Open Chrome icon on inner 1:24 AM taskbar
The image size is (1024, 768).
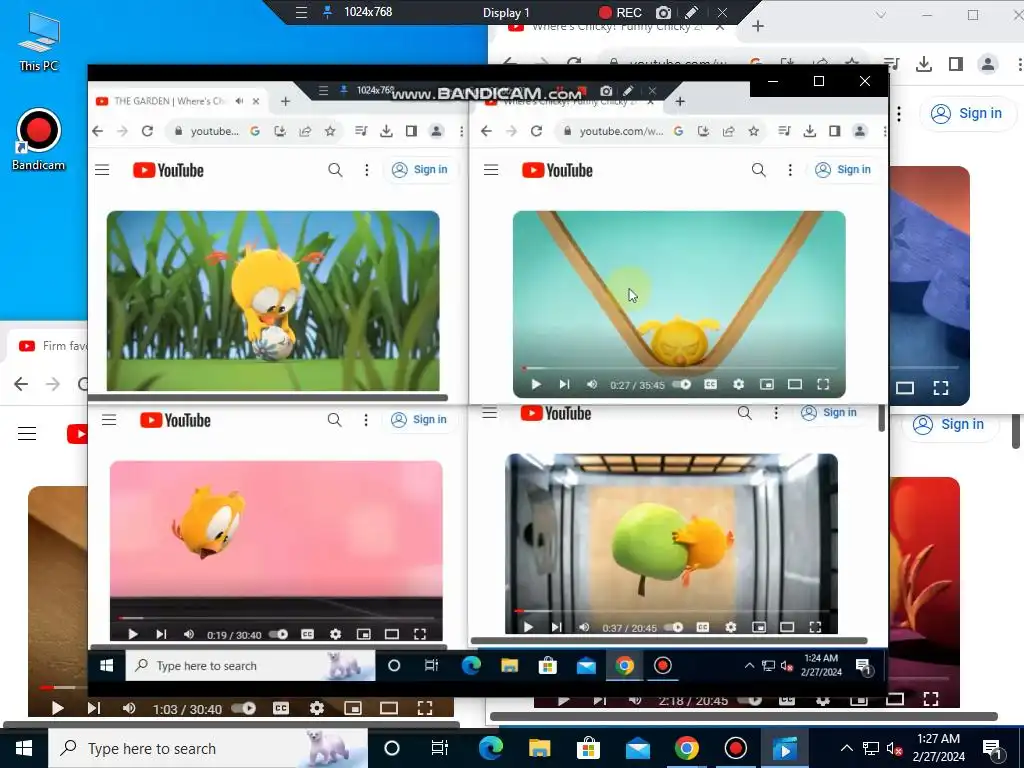624,665
